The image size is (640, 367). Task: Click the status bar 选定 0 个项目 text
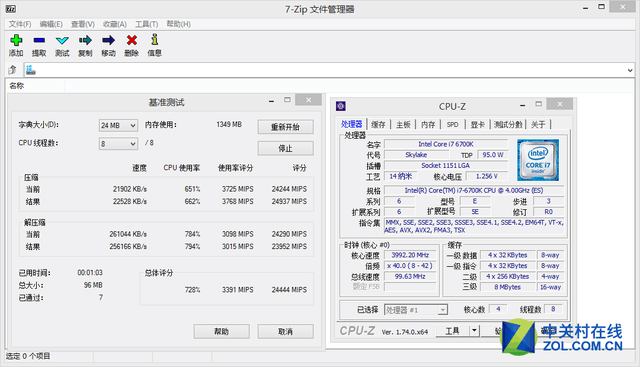28,356
